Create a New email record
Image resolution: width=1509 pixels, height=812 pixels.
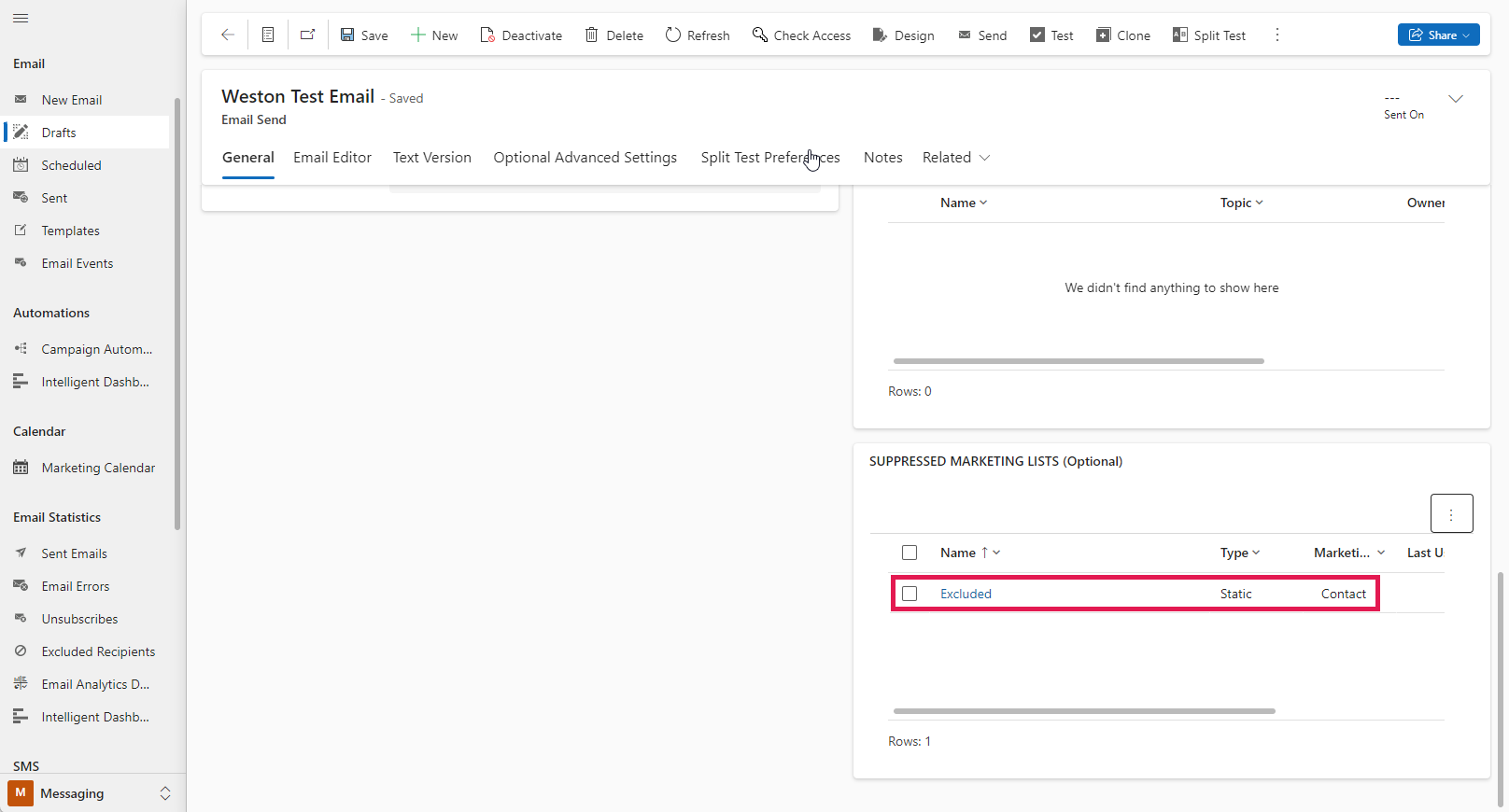coord(434,35)
